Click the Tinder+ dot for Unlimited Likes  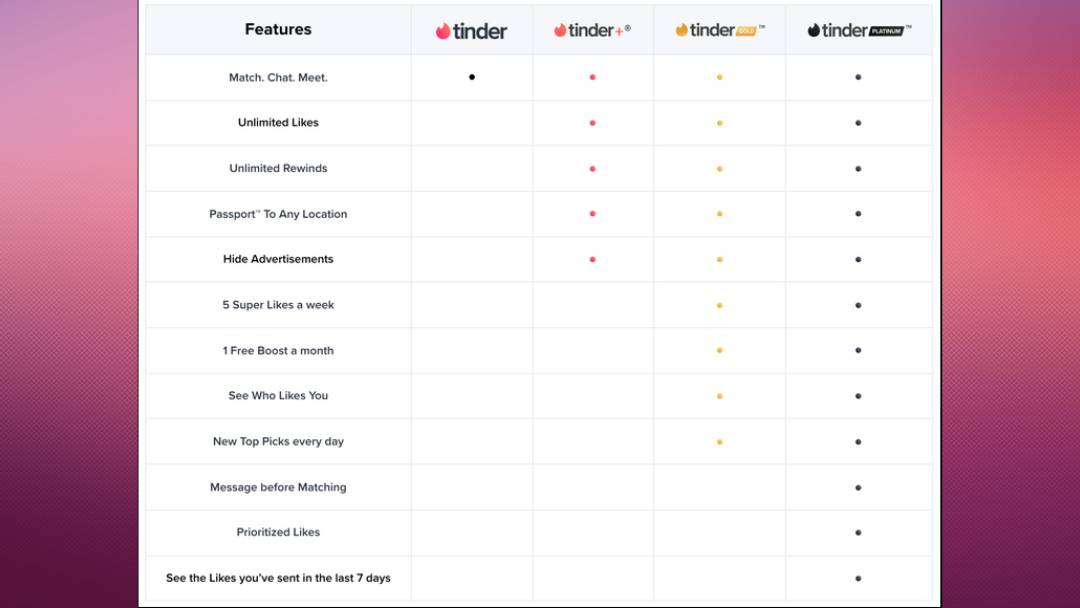592,123
